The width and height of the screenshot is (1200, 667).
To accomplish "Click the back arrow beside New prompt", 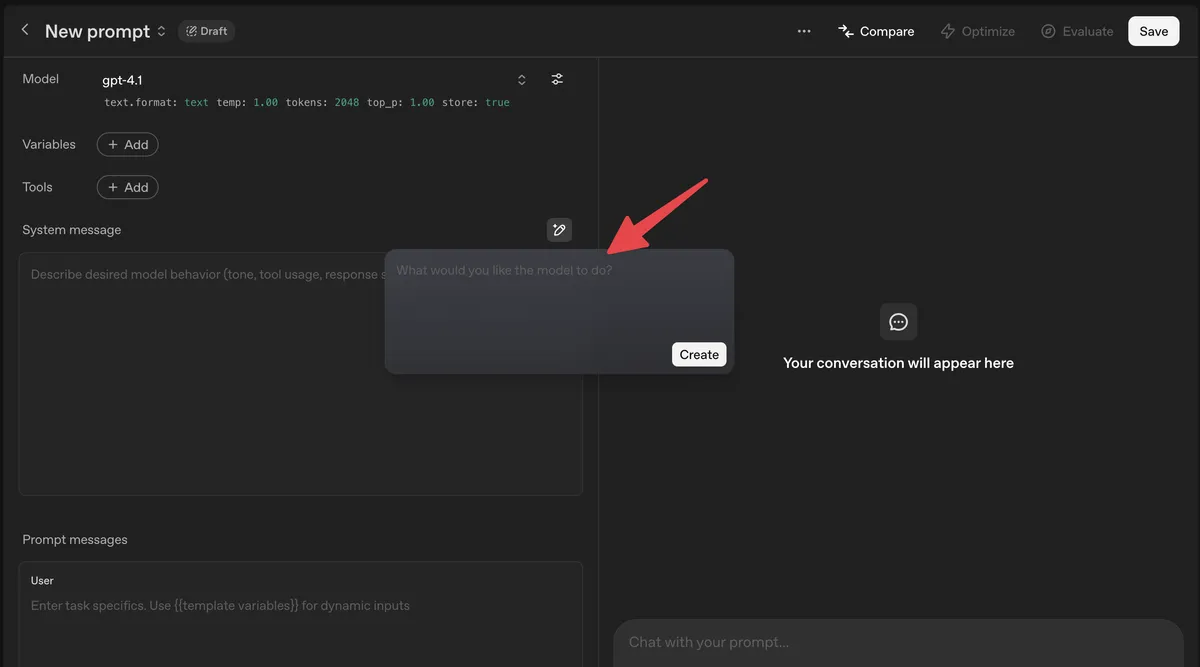I will (25, 31).
